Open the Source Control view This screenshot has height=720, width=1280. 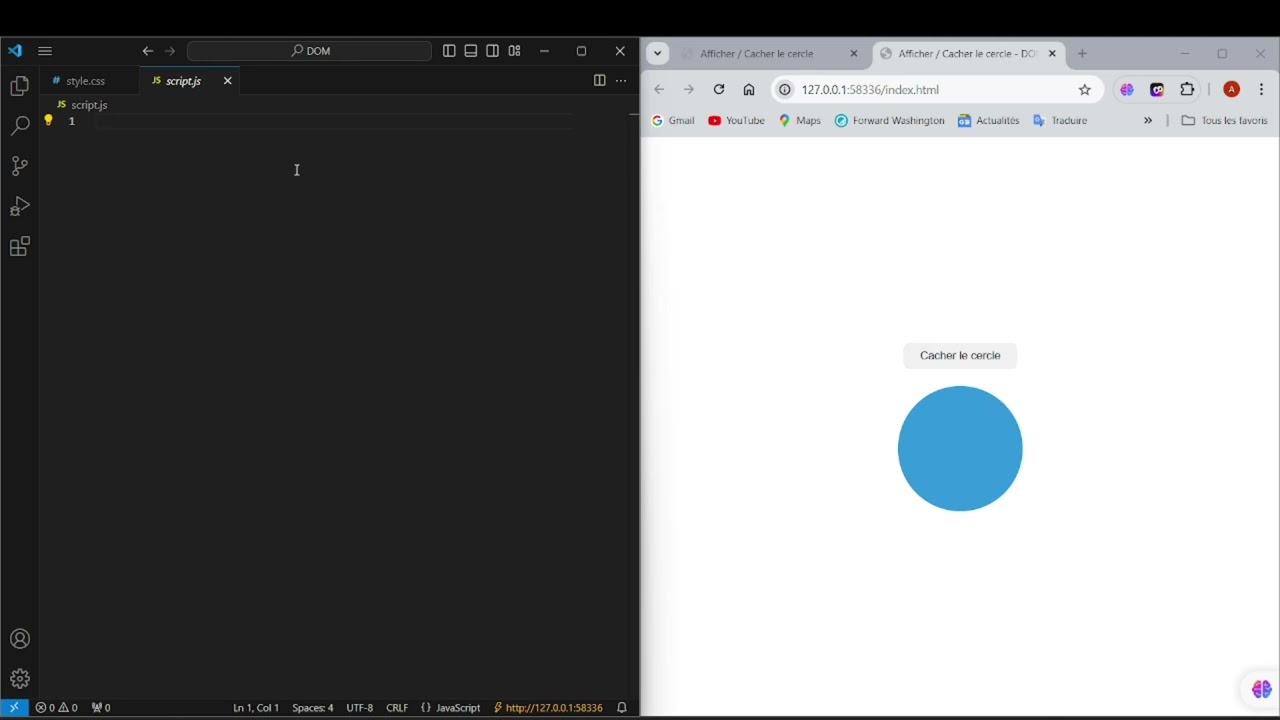(x=19, y=166)
